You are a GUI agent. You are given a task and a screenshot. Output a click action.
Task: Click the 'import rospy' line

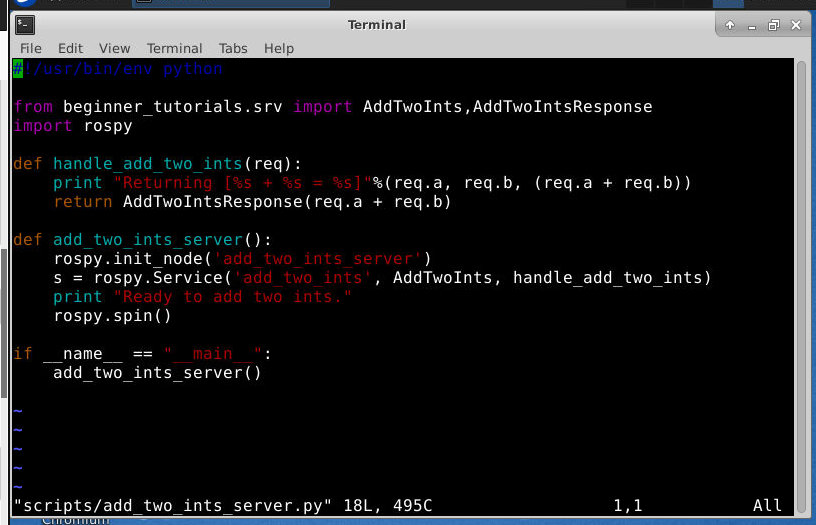(x=73, y=126)
